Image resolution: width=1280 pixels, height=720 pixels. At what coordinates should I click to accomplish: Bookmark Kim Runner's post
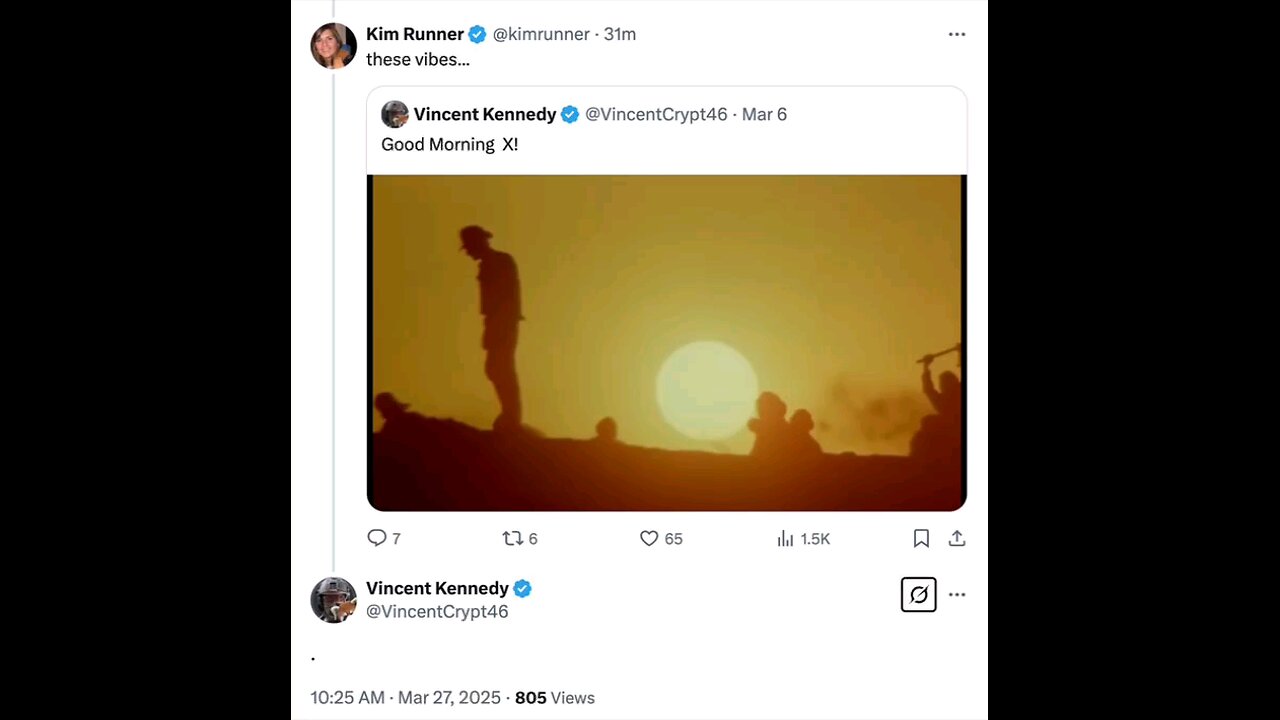pyautogui.click(x=921, y=538)
